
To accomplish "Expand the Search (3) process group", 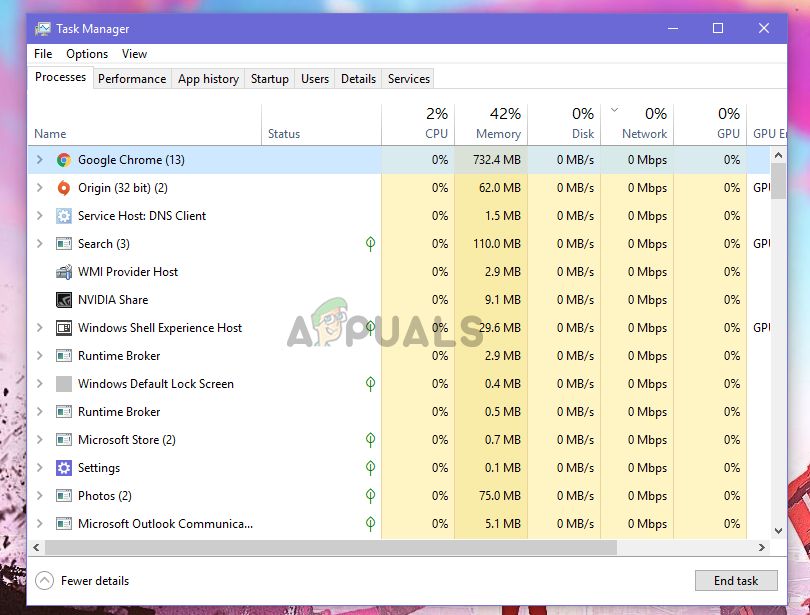I will [40, 244].
